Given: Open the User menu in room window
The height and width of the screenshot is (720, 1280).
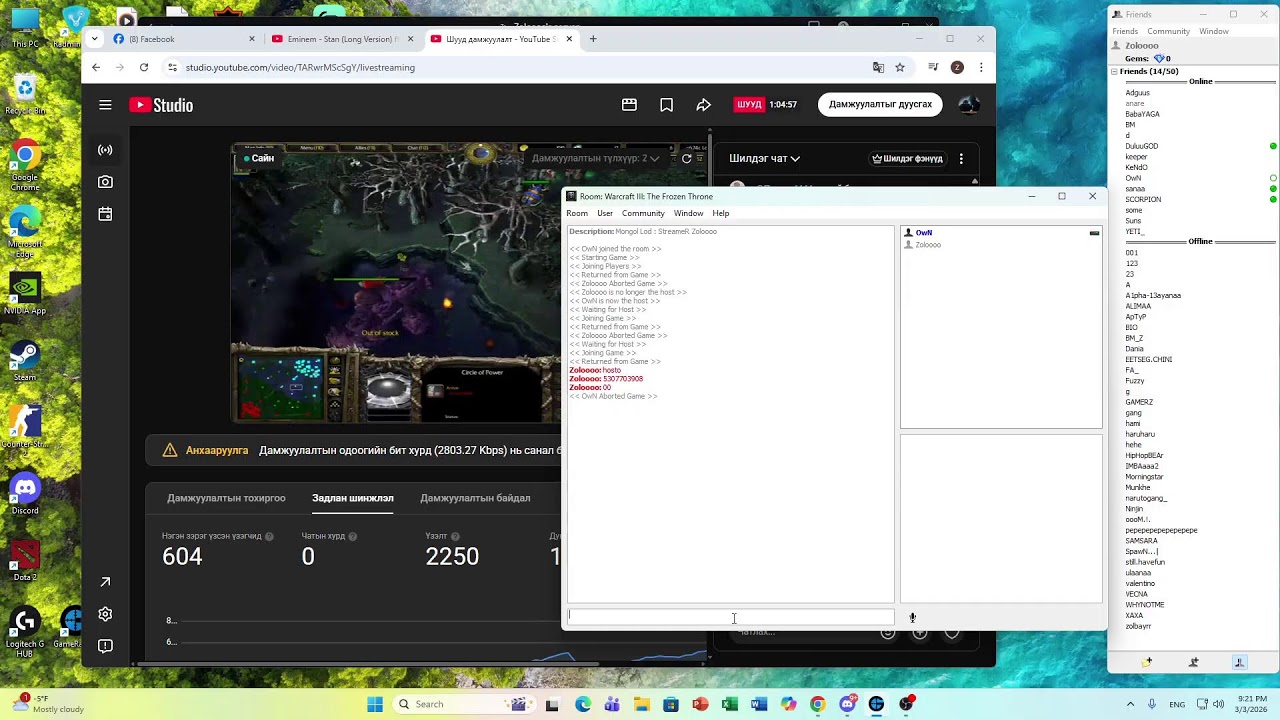Looking at the screenshot, I should [x=605, y=213].
